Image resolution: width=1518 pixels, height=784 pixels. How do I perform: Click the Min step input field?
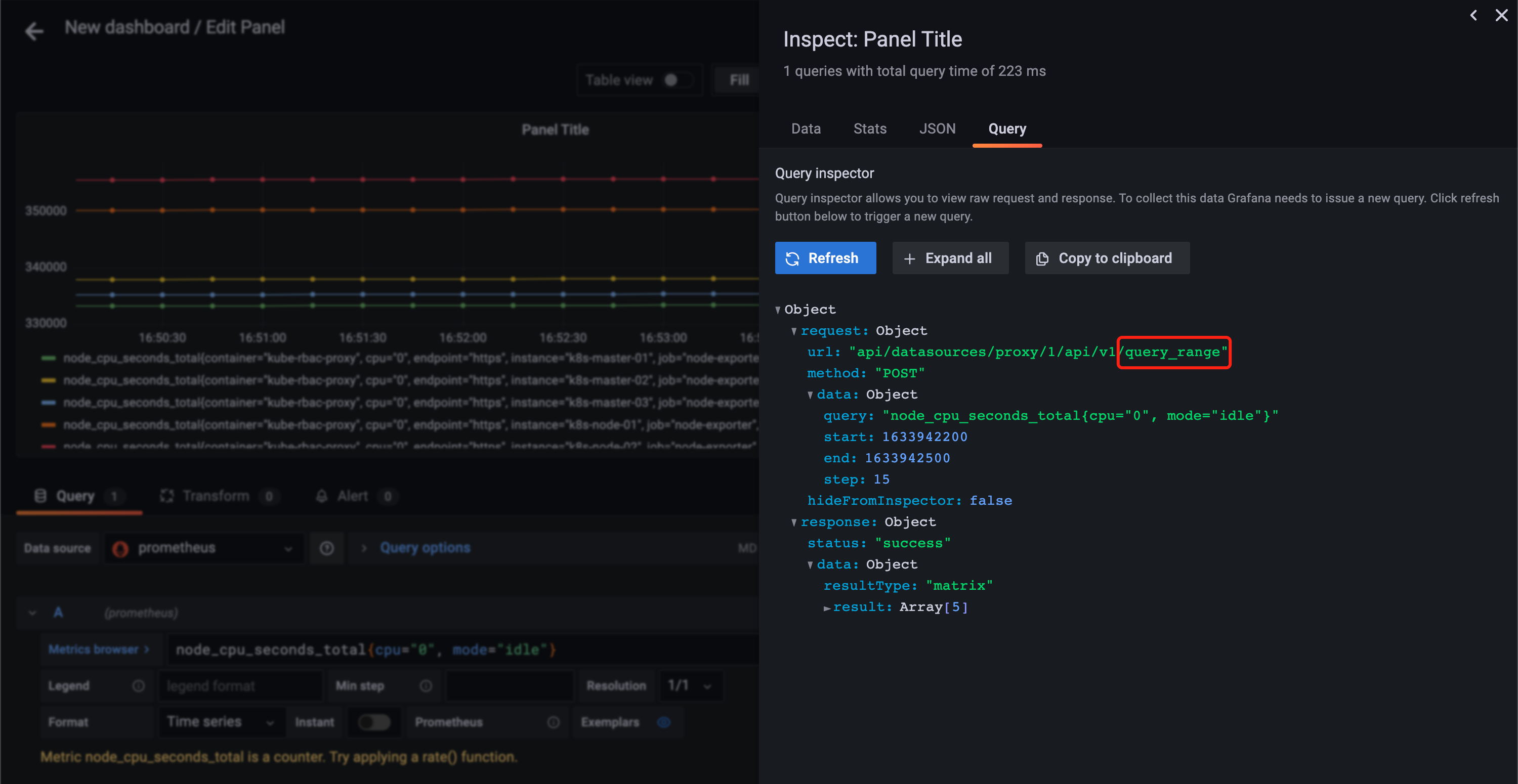[x=509, y=686]
